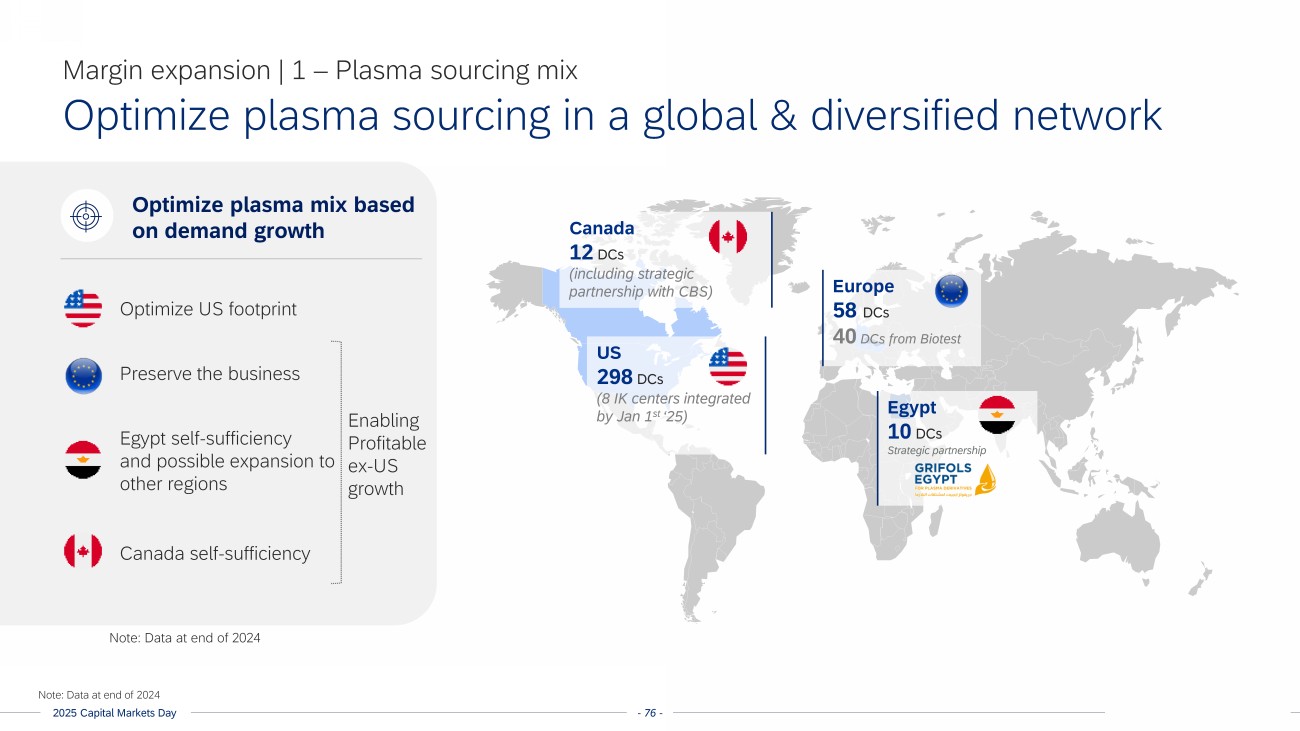Click the text 'Preserve the business'
Image resolution: width=1300 pixels, height=731 pixels.
pyautogui.click(x=210, y=374)
